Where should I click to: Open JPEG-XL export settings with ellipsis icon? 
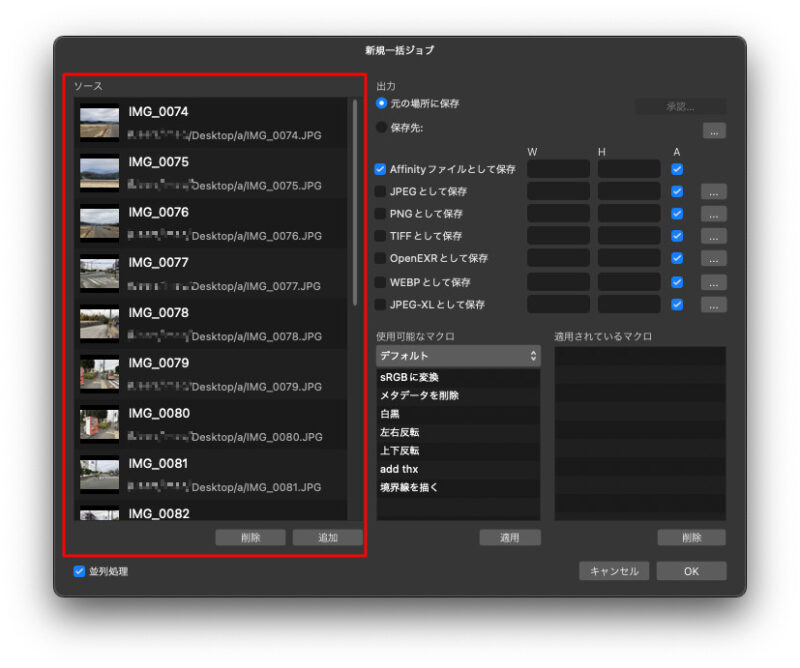point(714,304)
